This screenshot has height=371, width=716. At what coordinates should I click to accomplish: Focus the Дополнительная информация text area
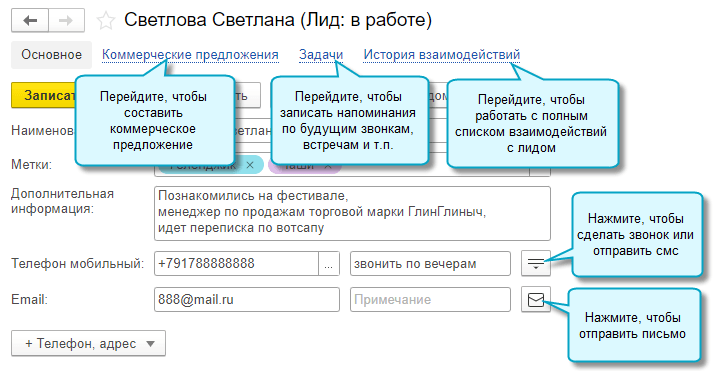click(352, 213)
